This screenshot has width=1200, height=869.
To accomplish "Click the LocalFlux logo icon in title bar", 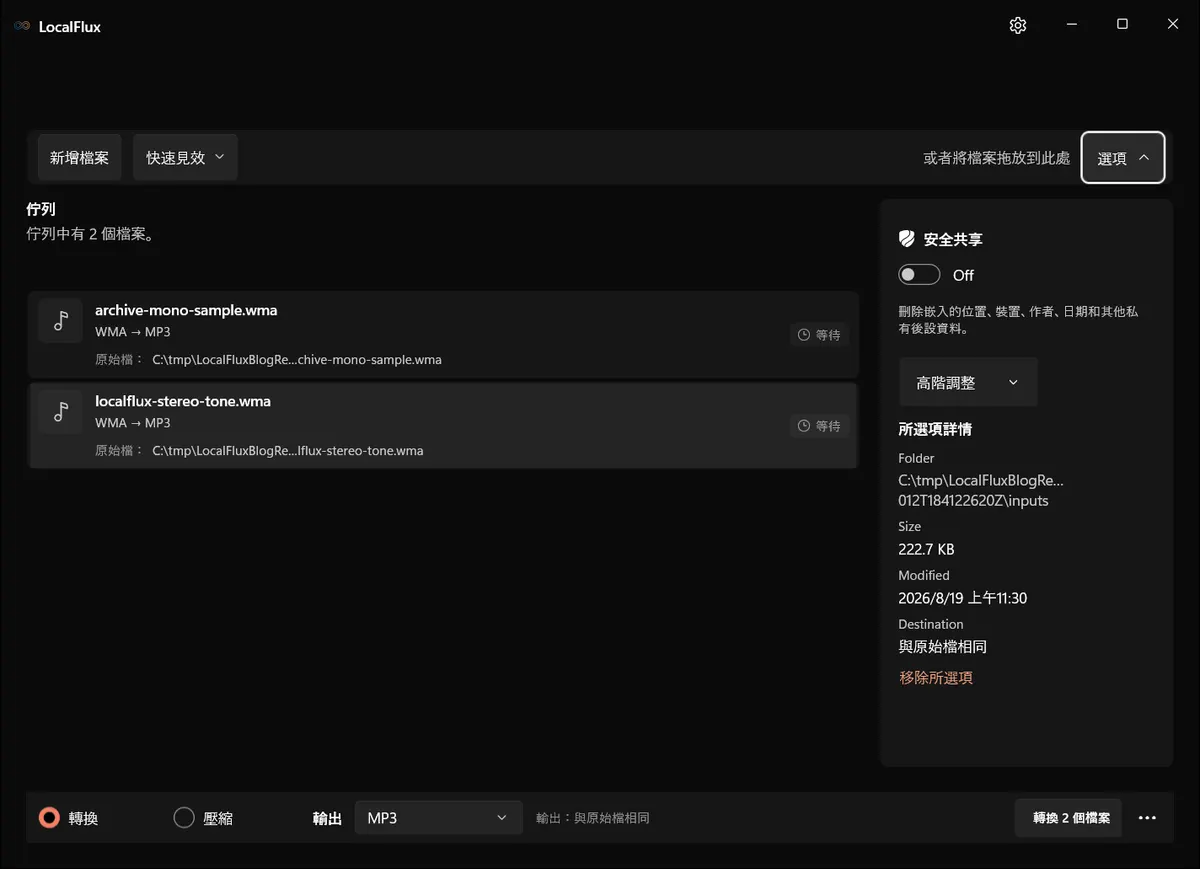I will click(22, 26).
